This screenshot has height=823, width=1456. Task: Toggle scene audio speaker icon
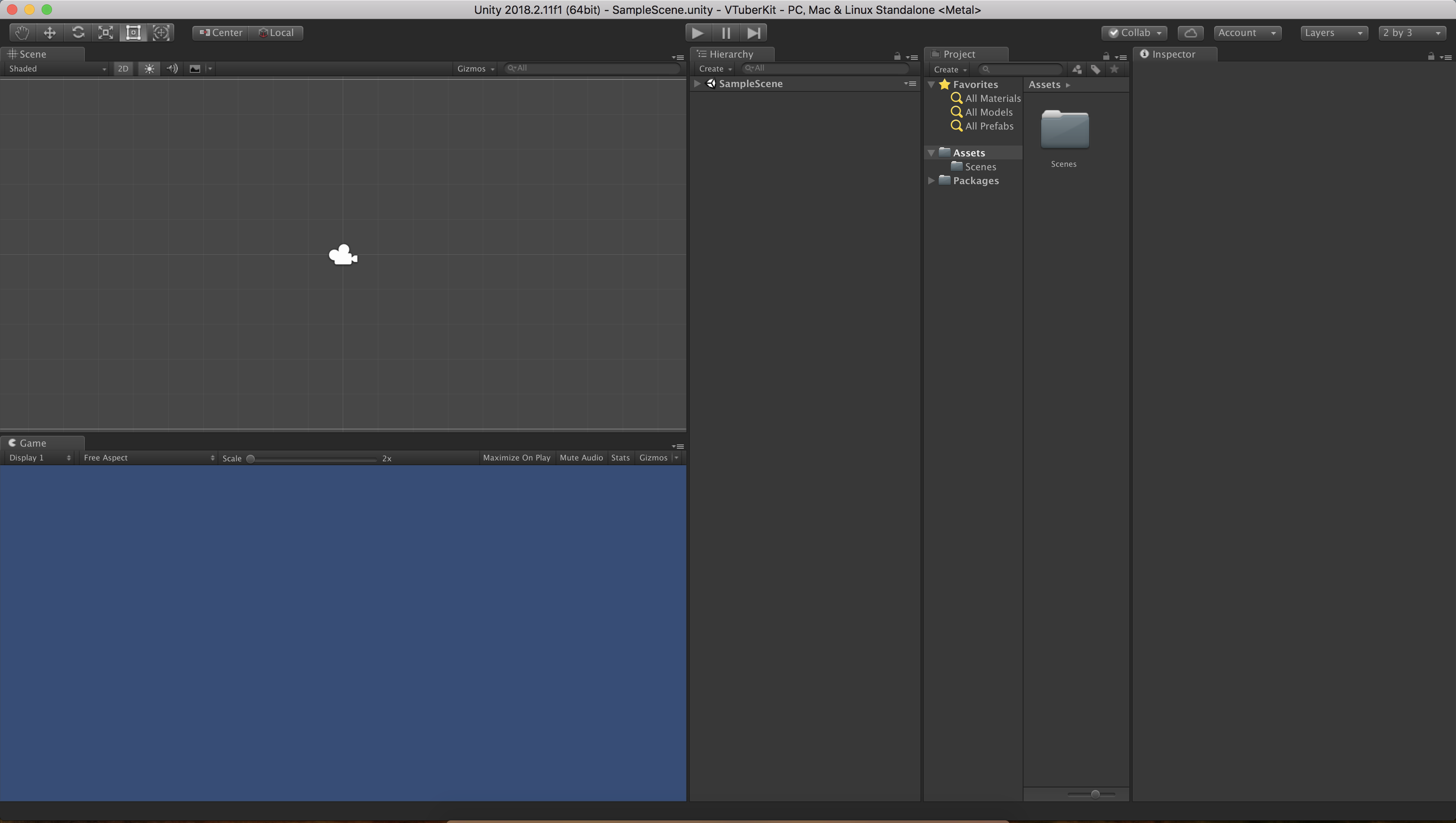point(172,68)
